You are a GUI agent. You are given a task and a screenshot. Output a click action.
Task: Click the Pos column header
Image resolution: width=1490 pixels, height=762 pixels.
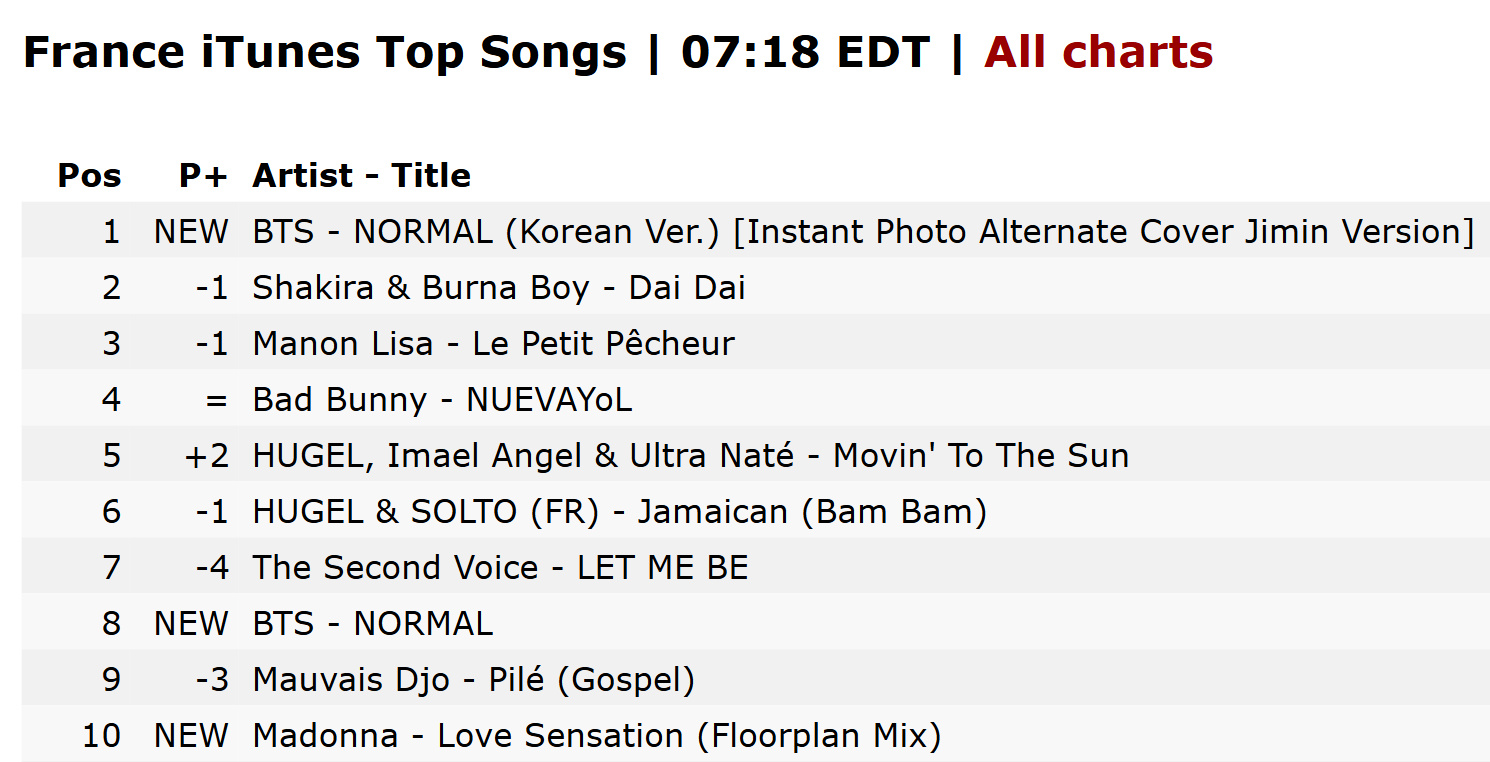pyautogui.click(x=89, y=176)
